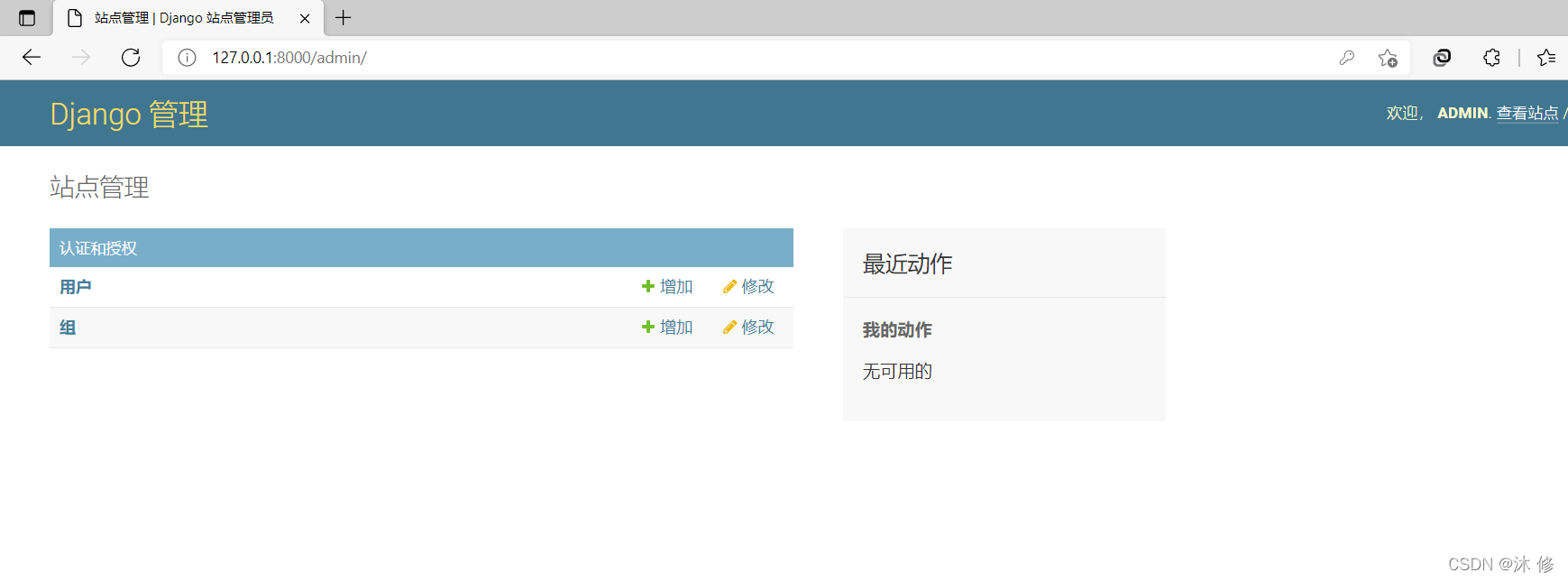Click the 我的动作 subheading
This screenshot has height=582, width=1568.
[x=897, y=330]
